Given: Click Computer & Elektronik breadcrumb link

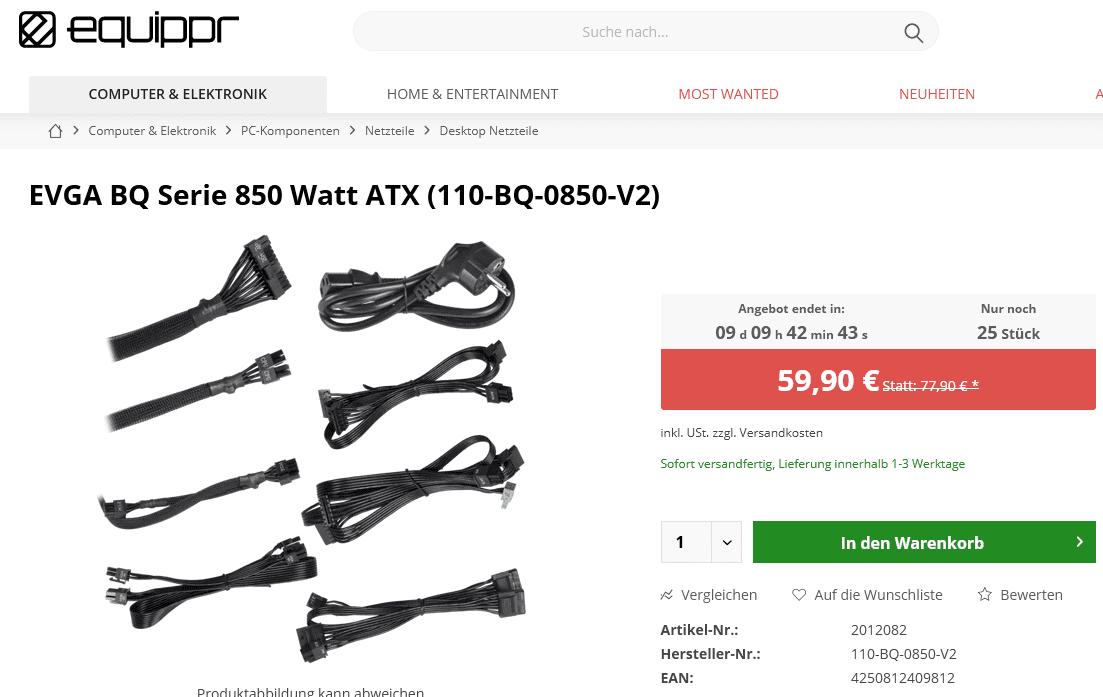Looking at the screenshot, I should click(x=152, y=131).
